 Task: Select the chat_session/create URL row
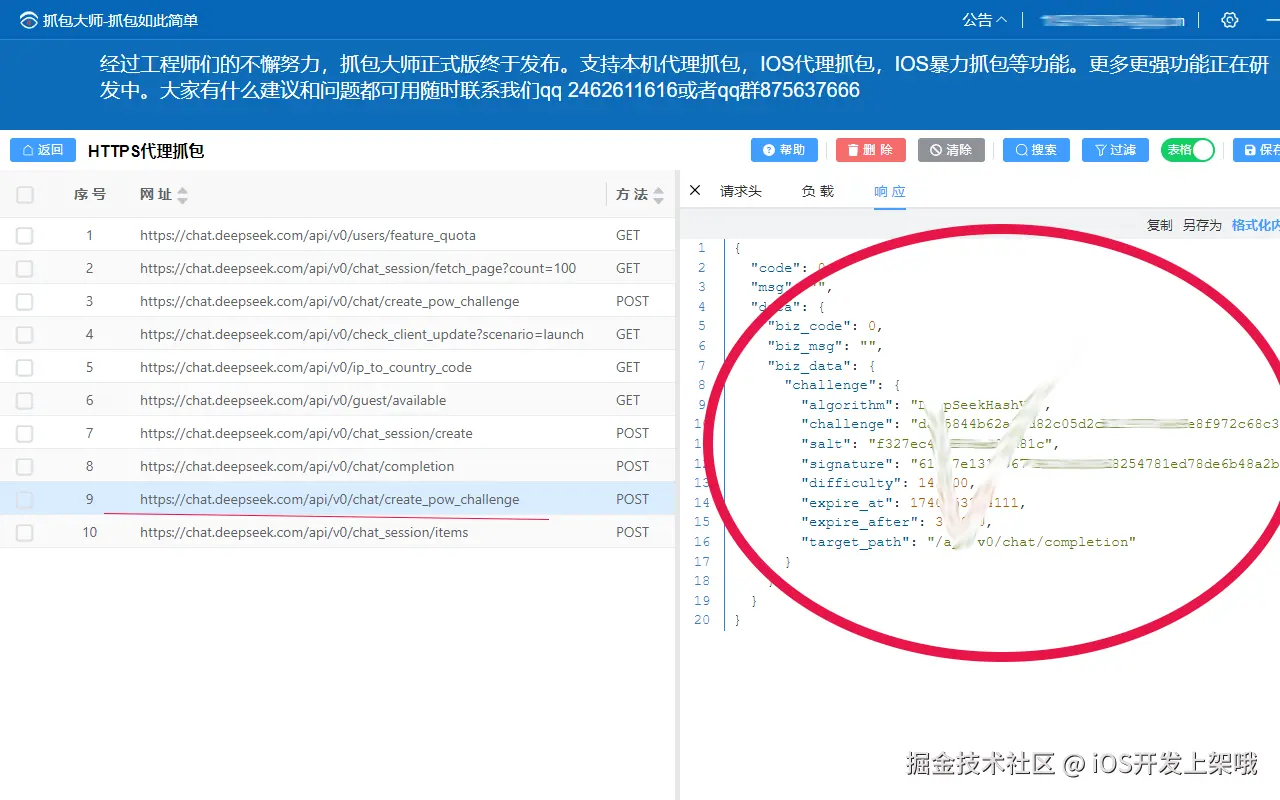306,434
